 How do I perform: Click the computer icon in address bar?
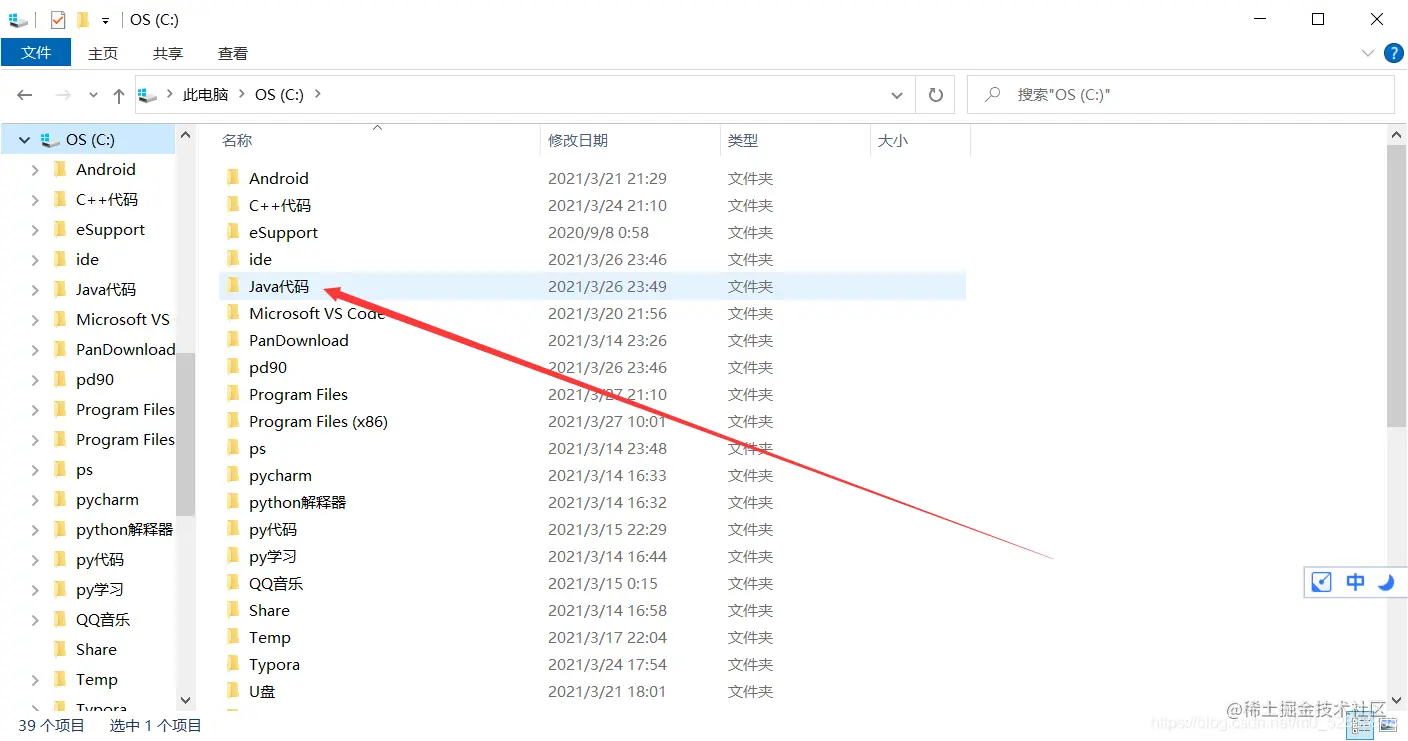148,95
